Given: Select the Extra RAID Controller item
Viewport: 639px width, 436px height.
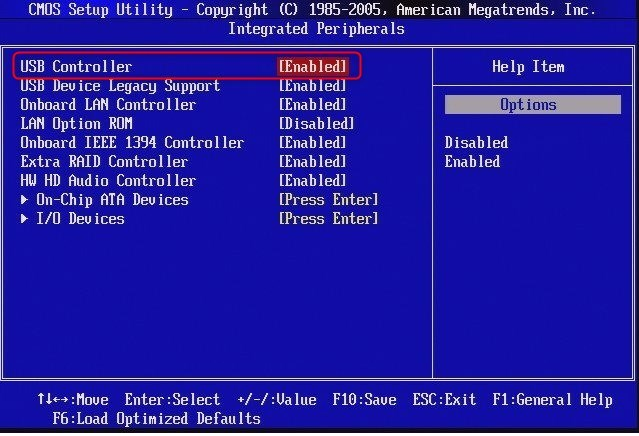Looking at the screenshot, I should click(104, 162).
